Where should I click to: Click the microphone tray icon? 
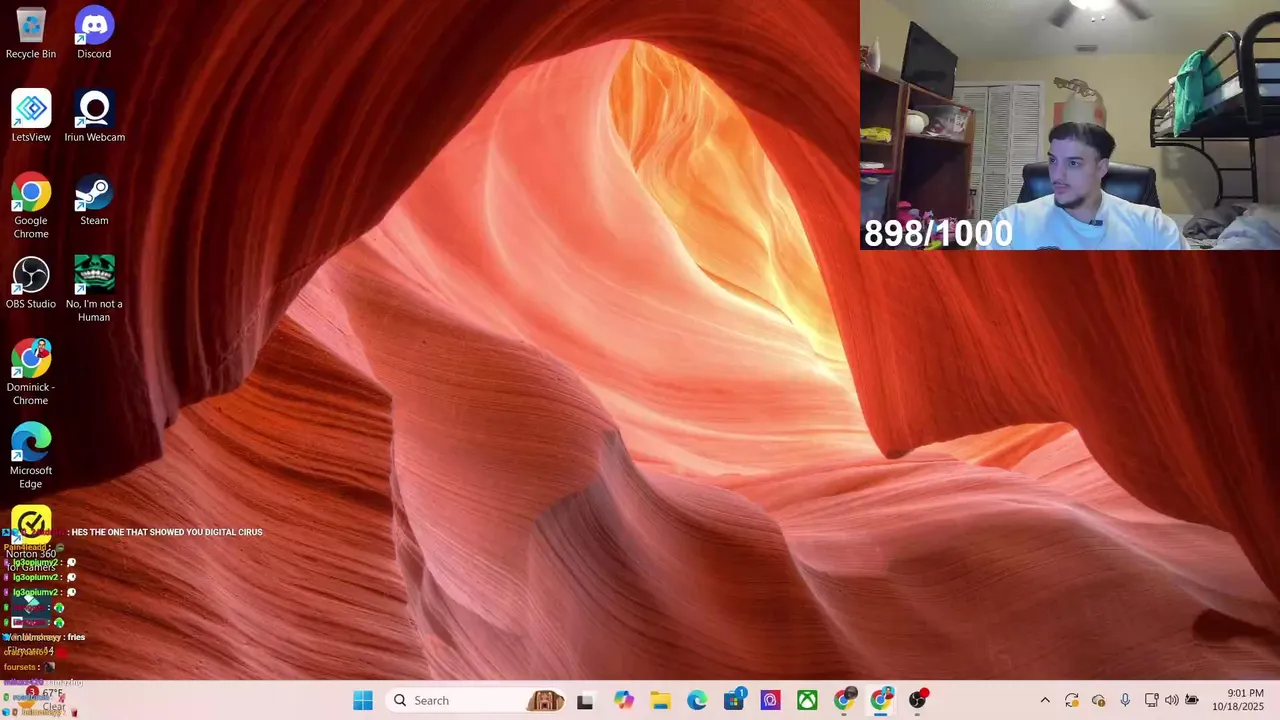point(1125,700)
